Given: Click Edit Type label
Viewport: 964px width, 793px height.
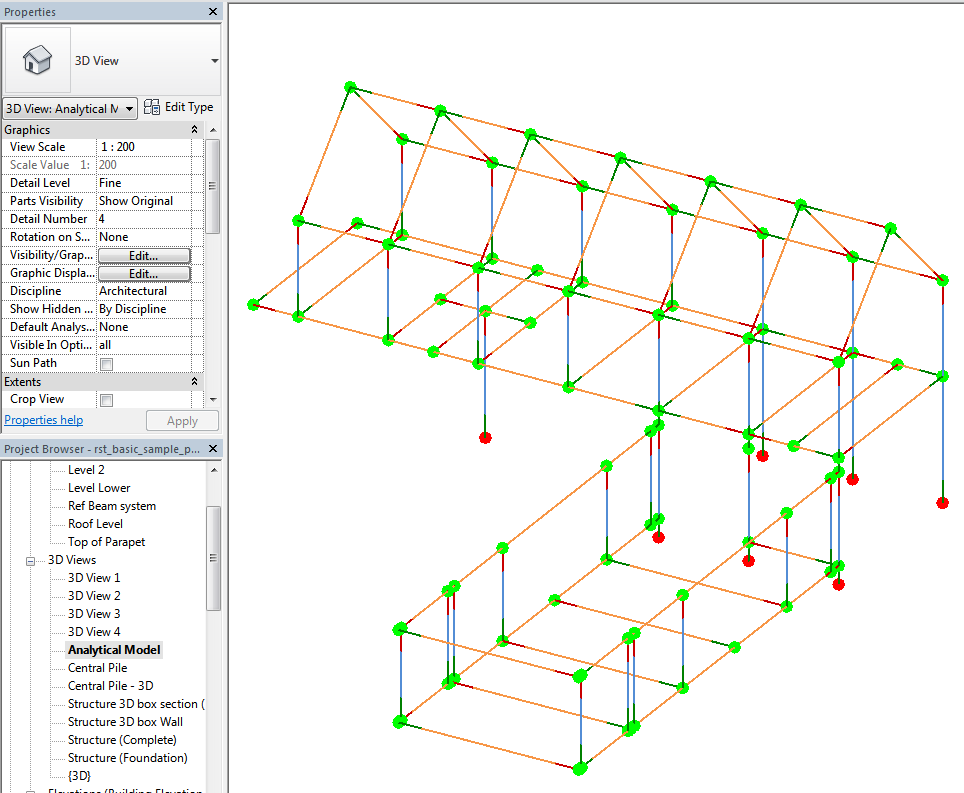Looking at the screenshot, I should [x=189, y=107].
